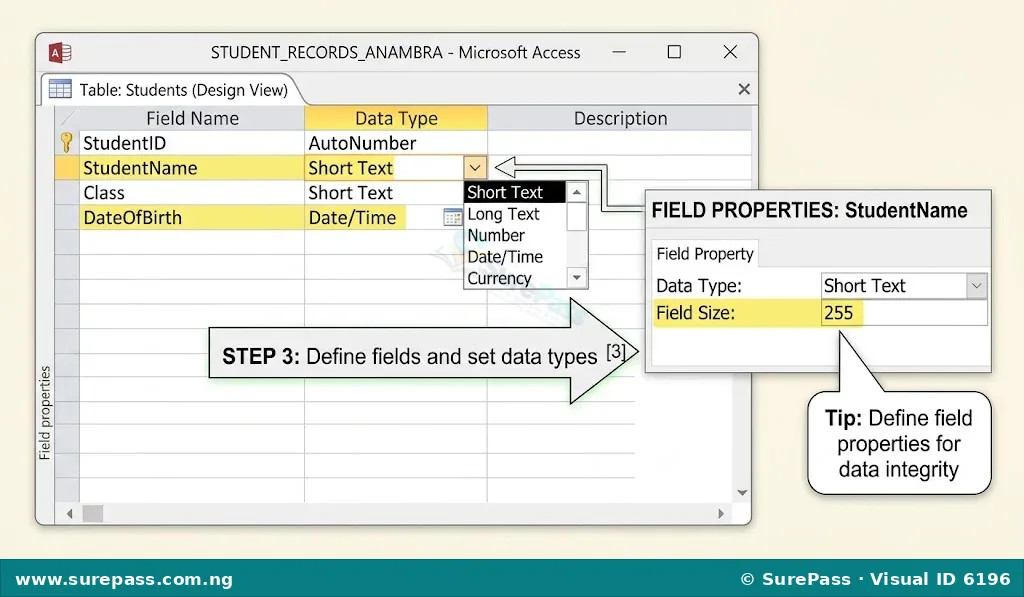This screenshot has width=1024, height=597.
Task: Click the Field Size input showing 255
Action: click(x=904, y=313)
